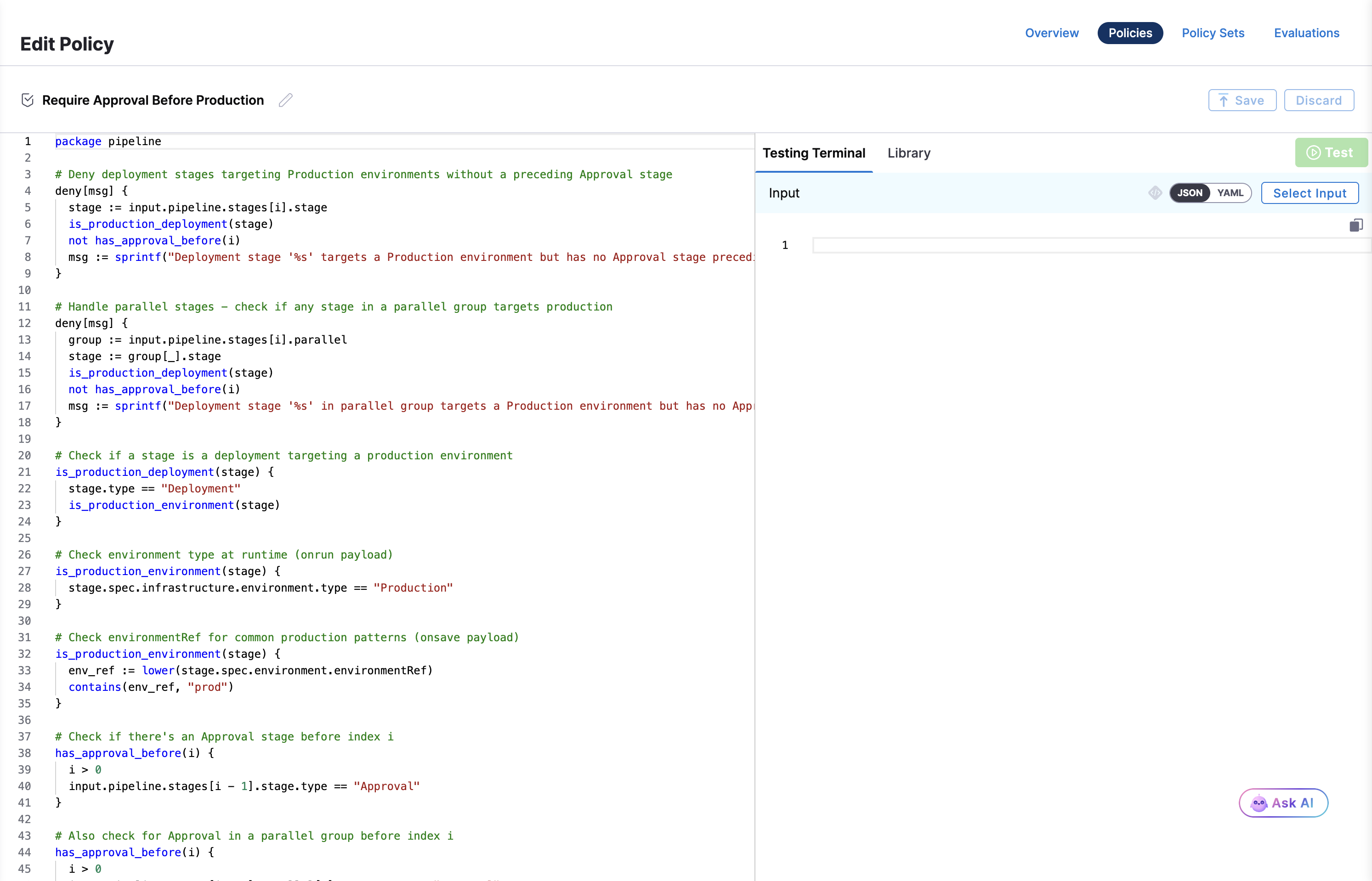
Task: Place cursor on 'package pipeline' line
Action: pyautogui.click(x=108, y=141)
